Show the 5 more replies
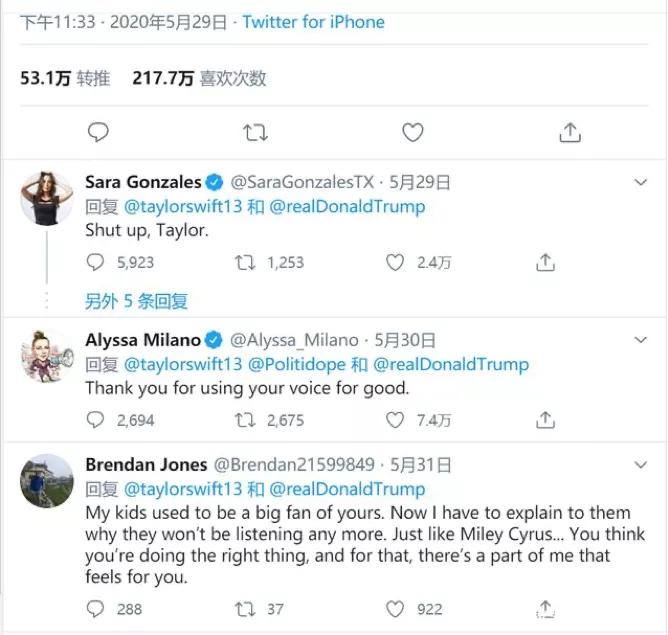 (136, 300)
